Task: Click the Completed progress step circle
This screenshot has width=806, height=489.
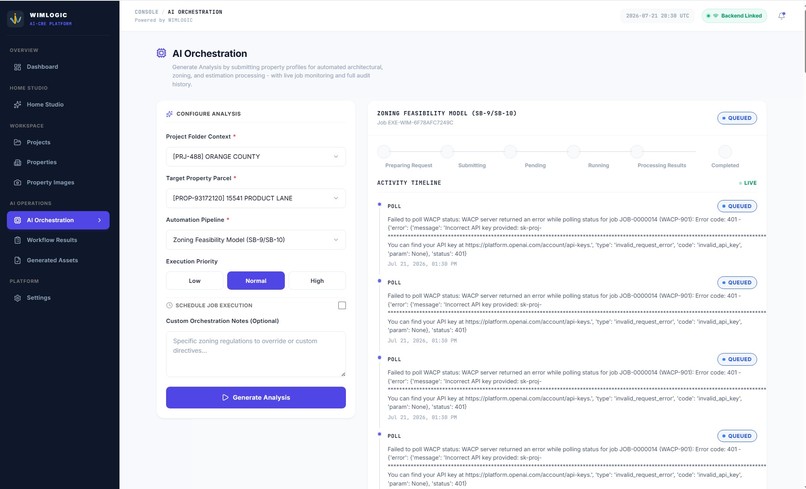Action: pos(725,152)
